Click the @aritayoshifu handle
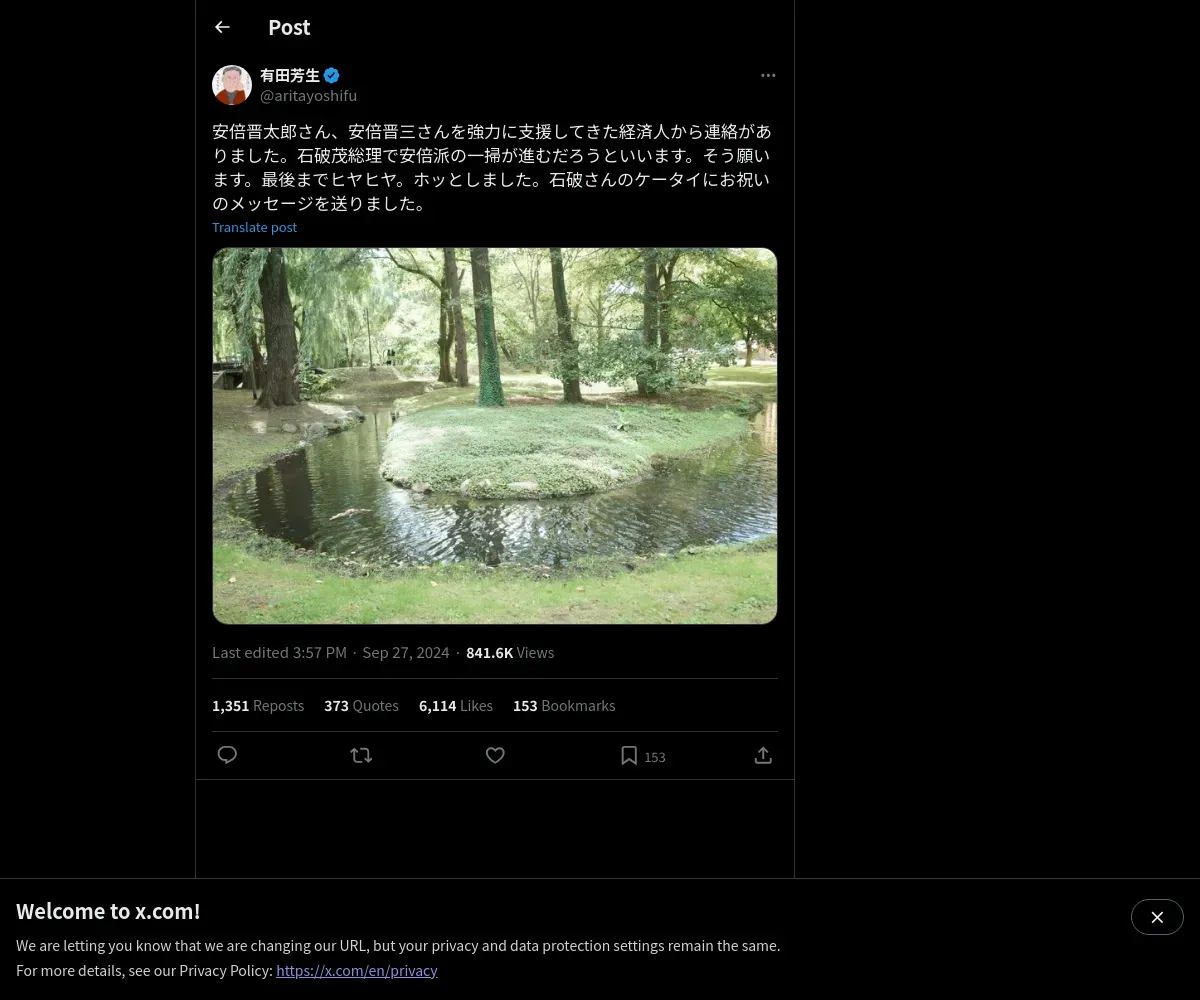Viewport: 1200px width, 1000px height. point(308,96)
